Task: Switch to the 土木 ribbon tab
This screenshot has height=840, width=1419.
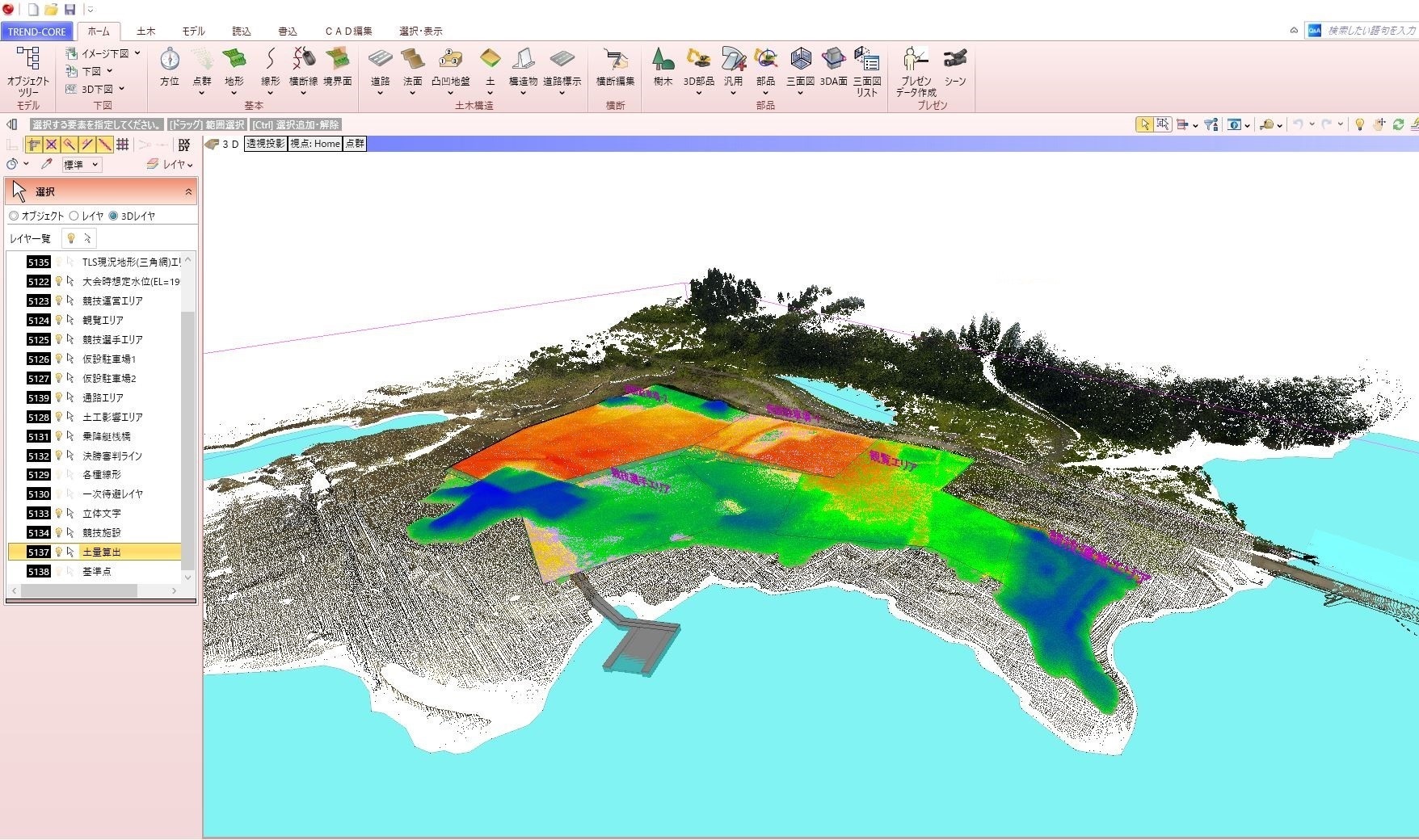Action: pos(145,31)
